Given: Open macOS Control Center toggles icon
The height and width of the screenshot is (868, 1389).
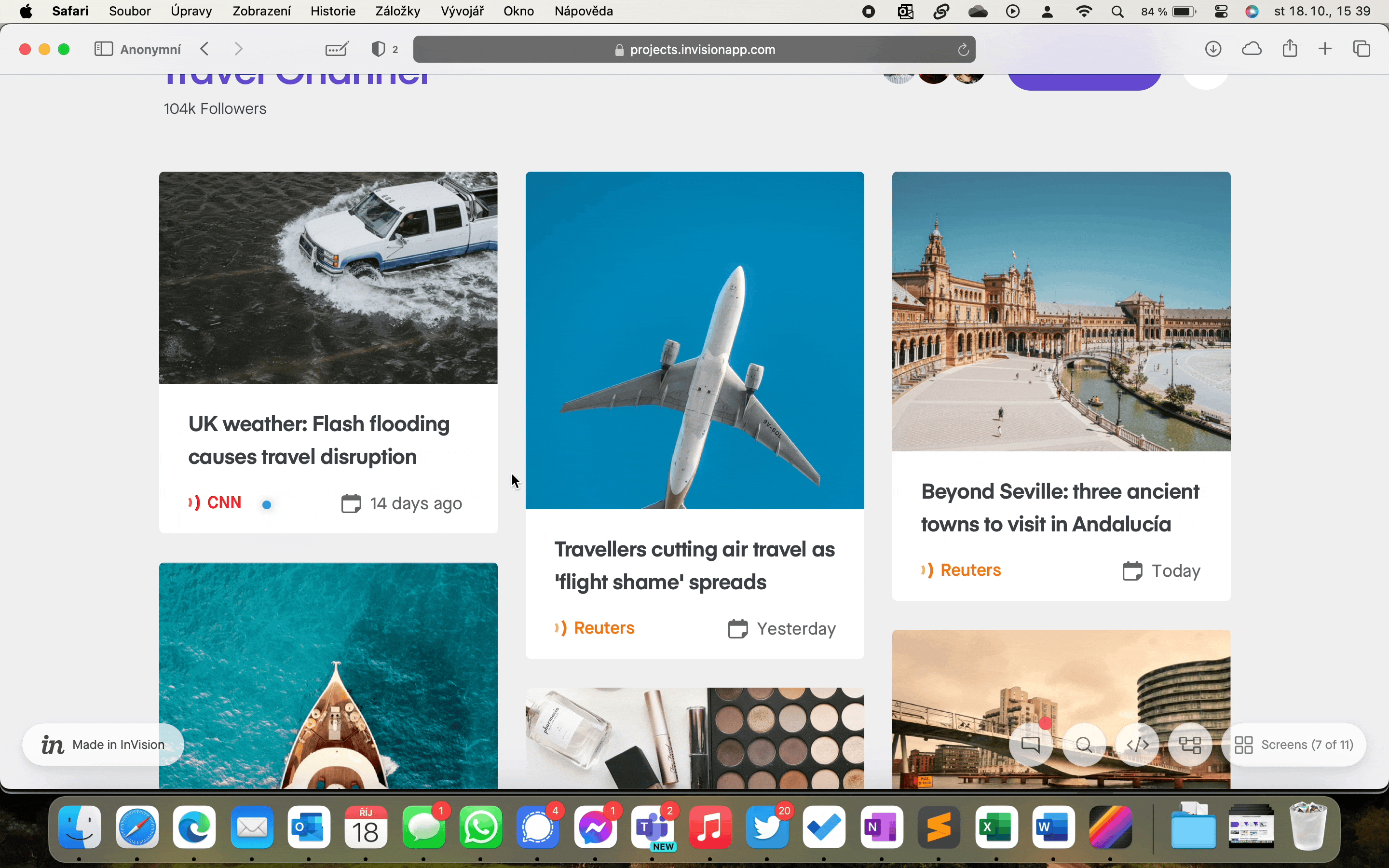Looking at the screenshot, I should (x=1221, y=12).
